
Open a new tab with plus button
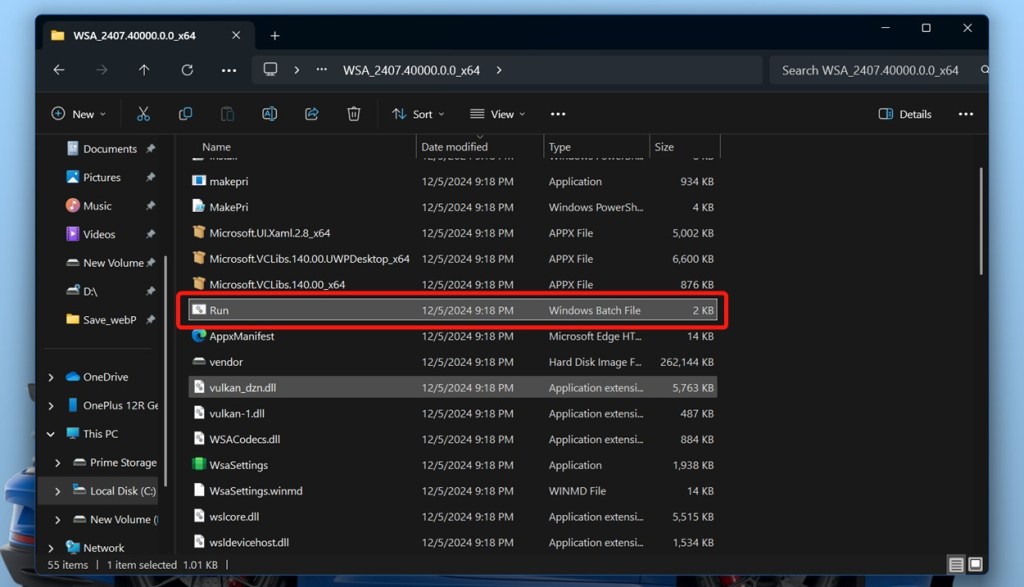pyautogui.click(x=275, y=35)
